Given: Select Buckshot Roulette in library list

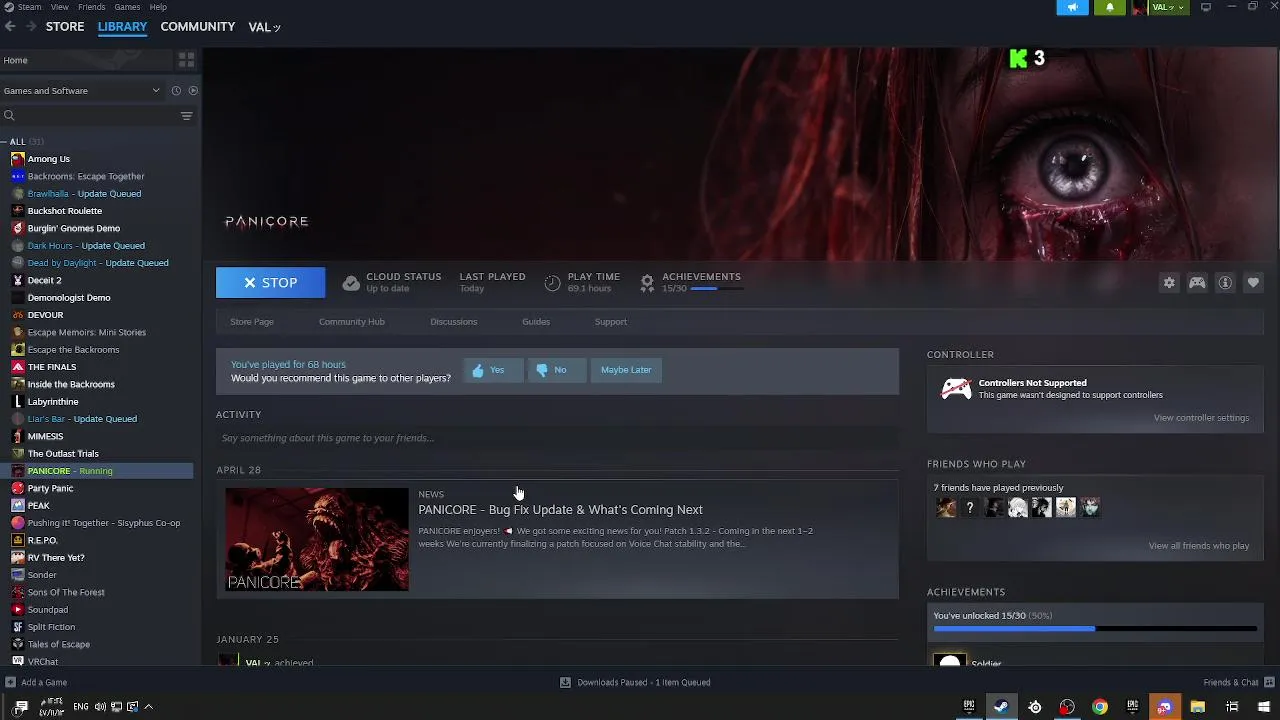Looking at the screenshot, I should click(65, 211).
